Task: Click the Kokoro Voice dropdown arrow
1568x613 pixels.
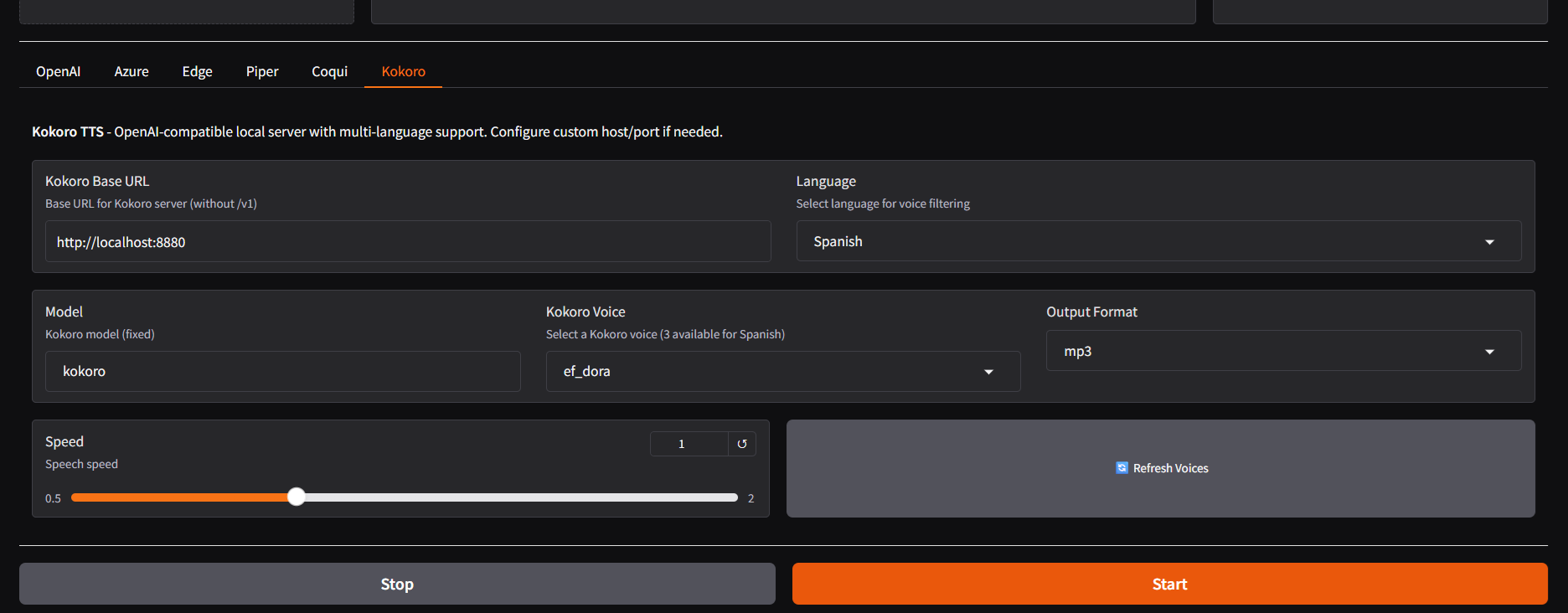Action: [988, 372]
